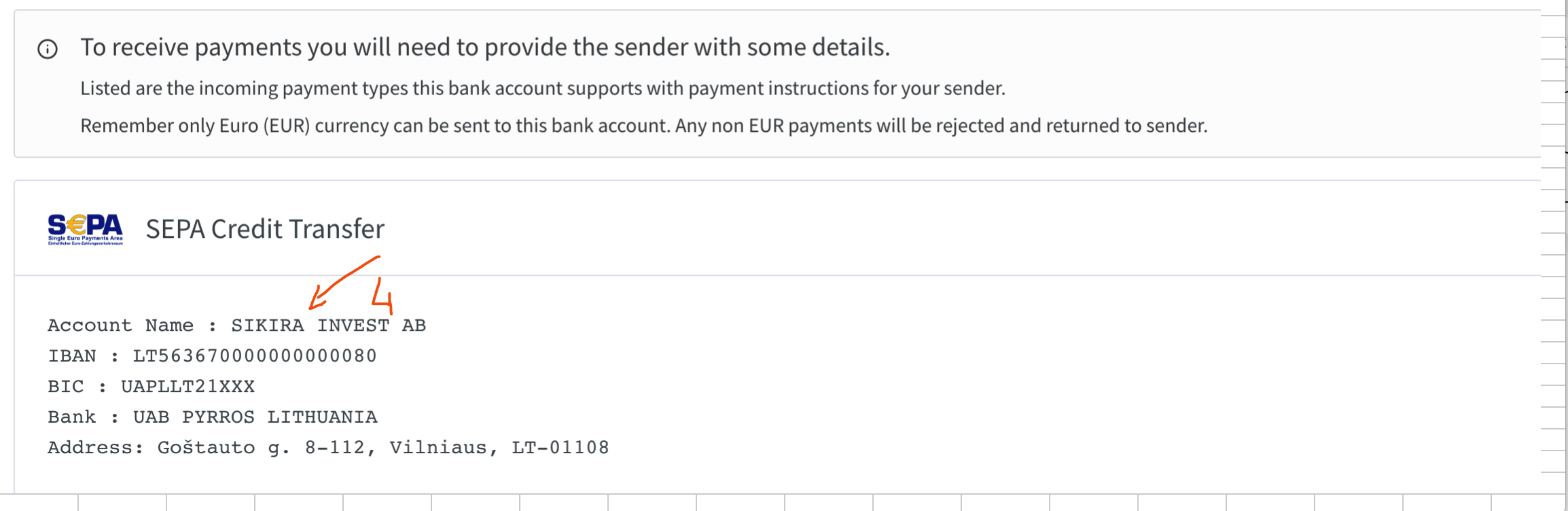The width and height of the screenshot is (1568, 511).
Task: Click the "Account Name" label
Action: (x=120, y=325)
